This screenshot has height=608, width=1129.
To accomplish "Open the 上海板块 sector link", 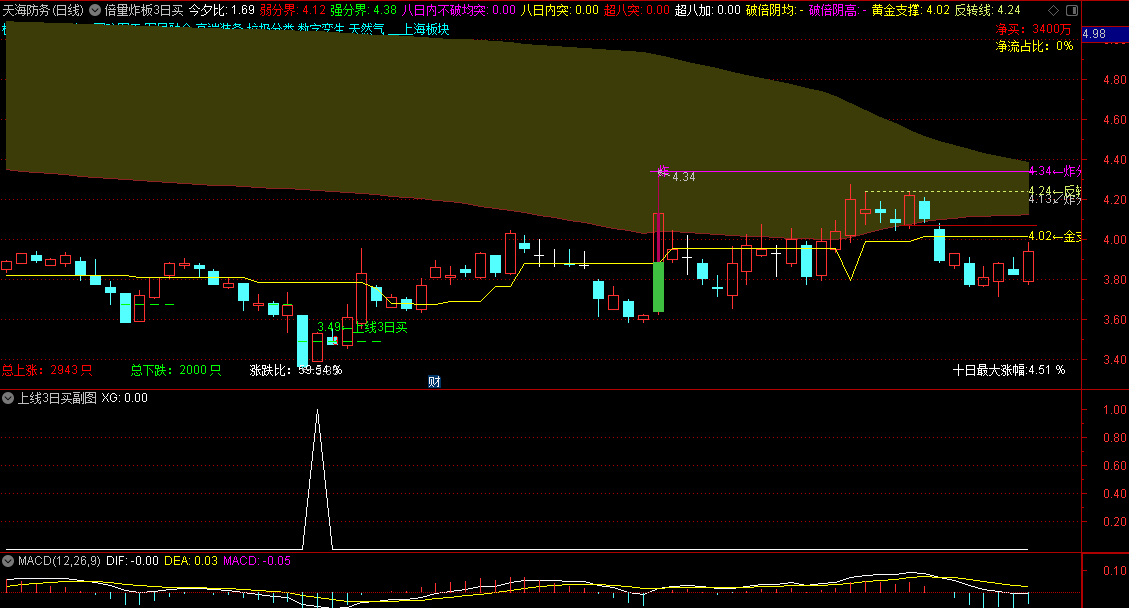I will pos(426,30).
